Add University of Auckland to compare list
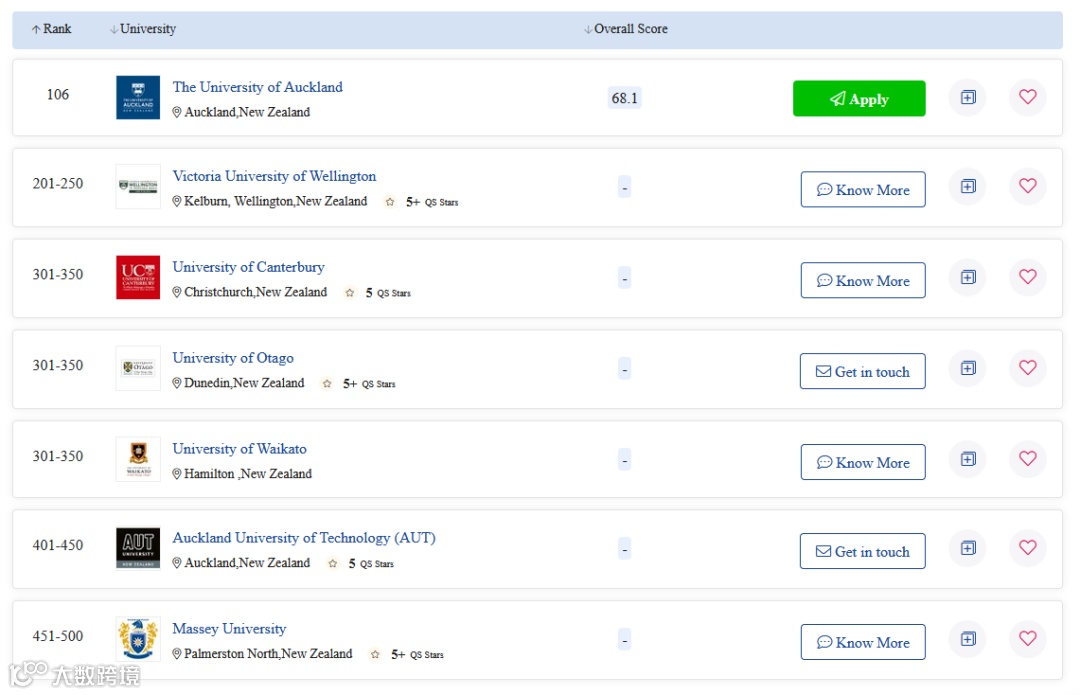The image size is (1080, 695). [x=967, y=98]
